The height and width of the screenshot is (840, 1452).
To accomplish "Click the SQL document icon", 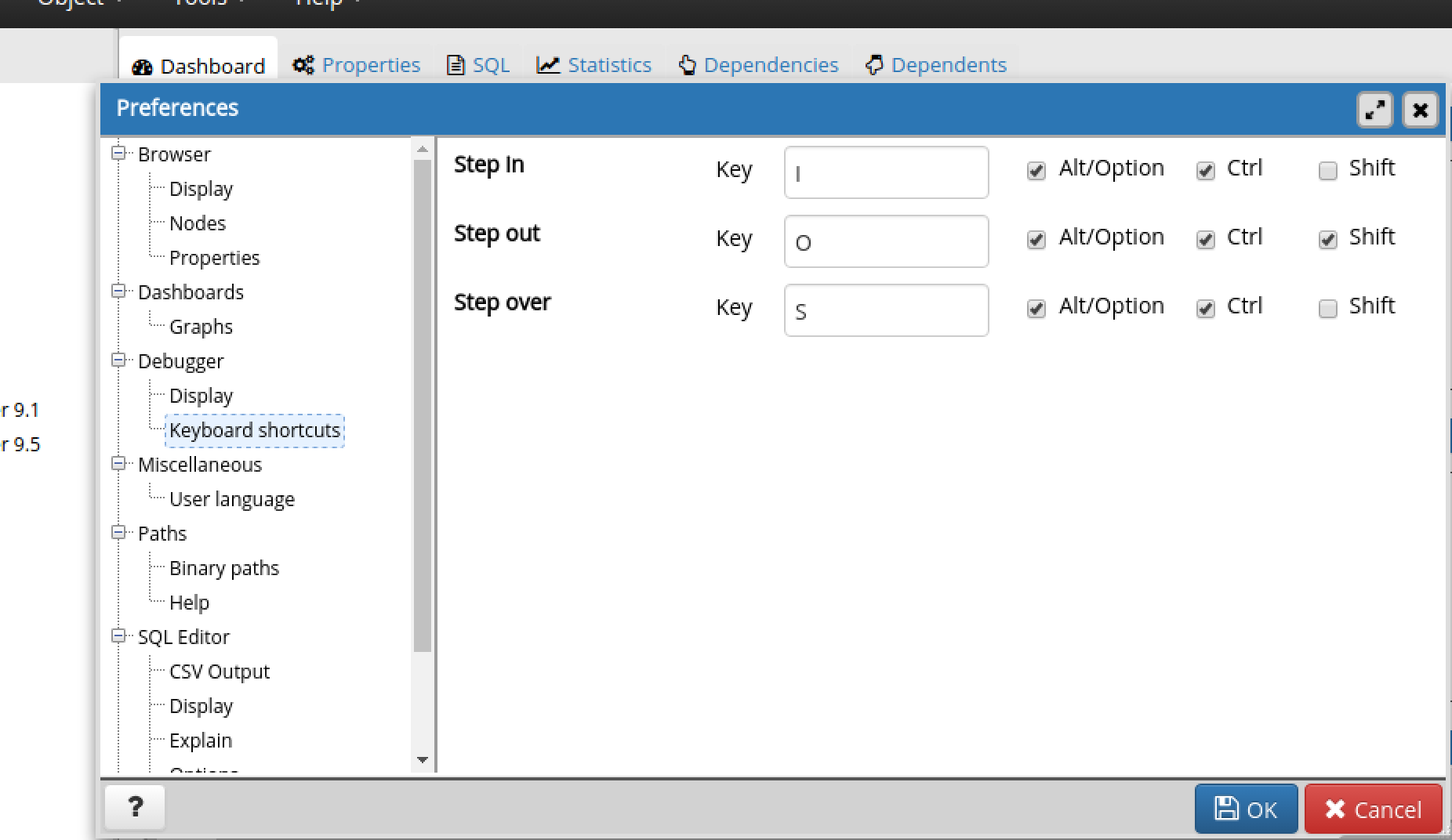I will 455,64.
